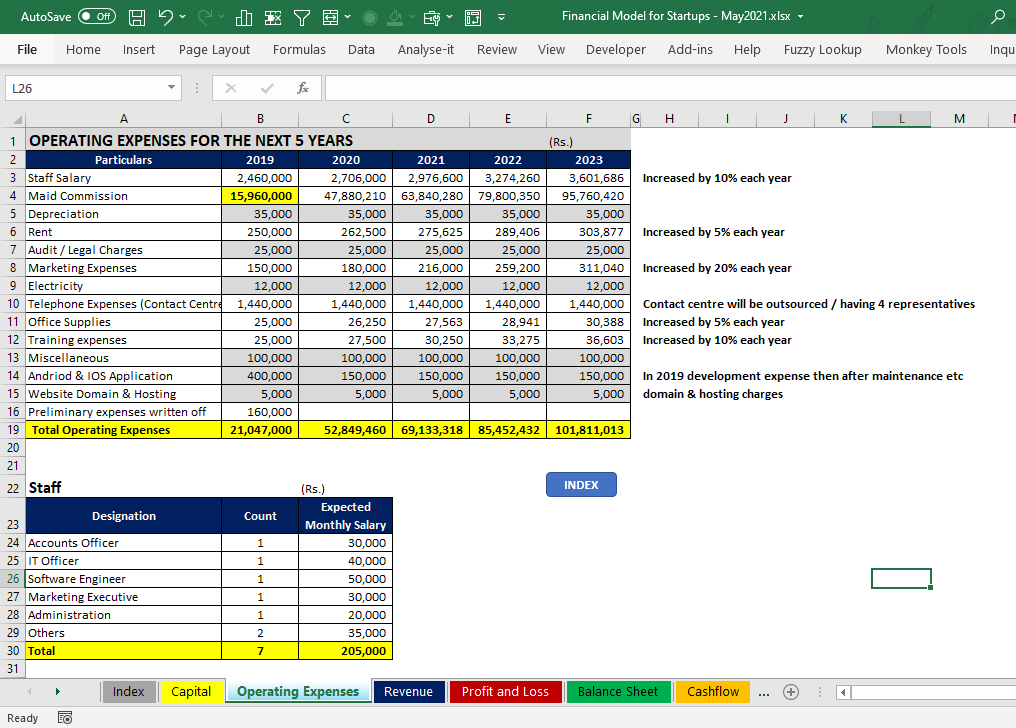1016x728 pixels.
Task: Click the toolbox wrench icon
Action: click(x=432, y=17)
